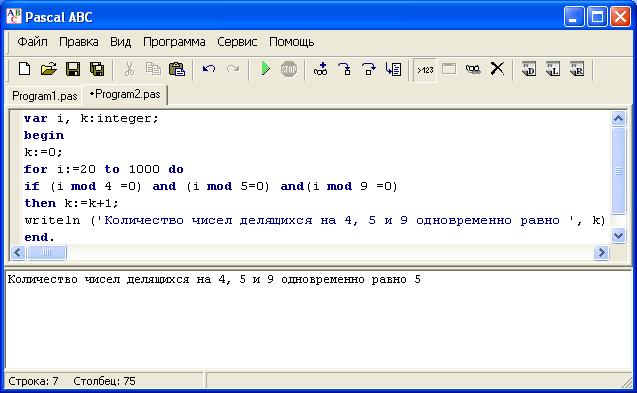The width and height of the screenshot is (637, 393).
Task: Open the Помощь menu
Action: click(x=292, y=41)
